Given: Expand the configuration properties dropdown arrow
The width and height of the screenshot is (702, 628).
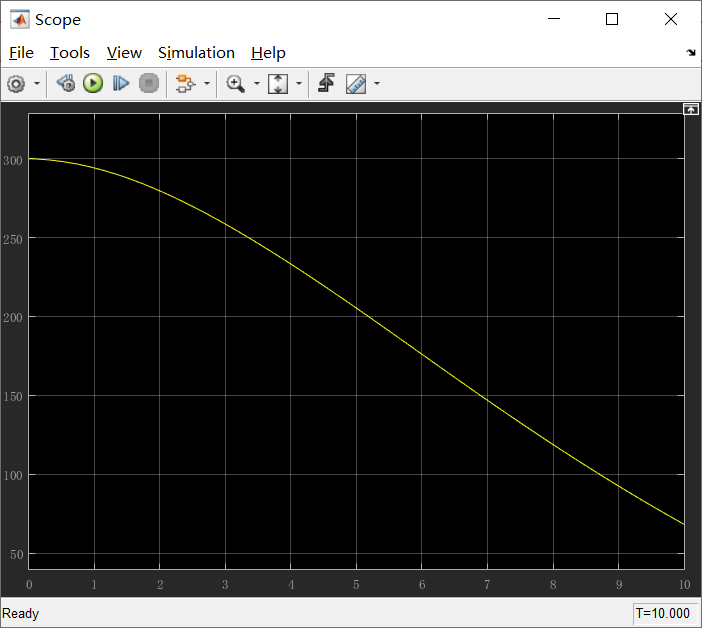Looking at the screenshot, I should pos(37,84).
